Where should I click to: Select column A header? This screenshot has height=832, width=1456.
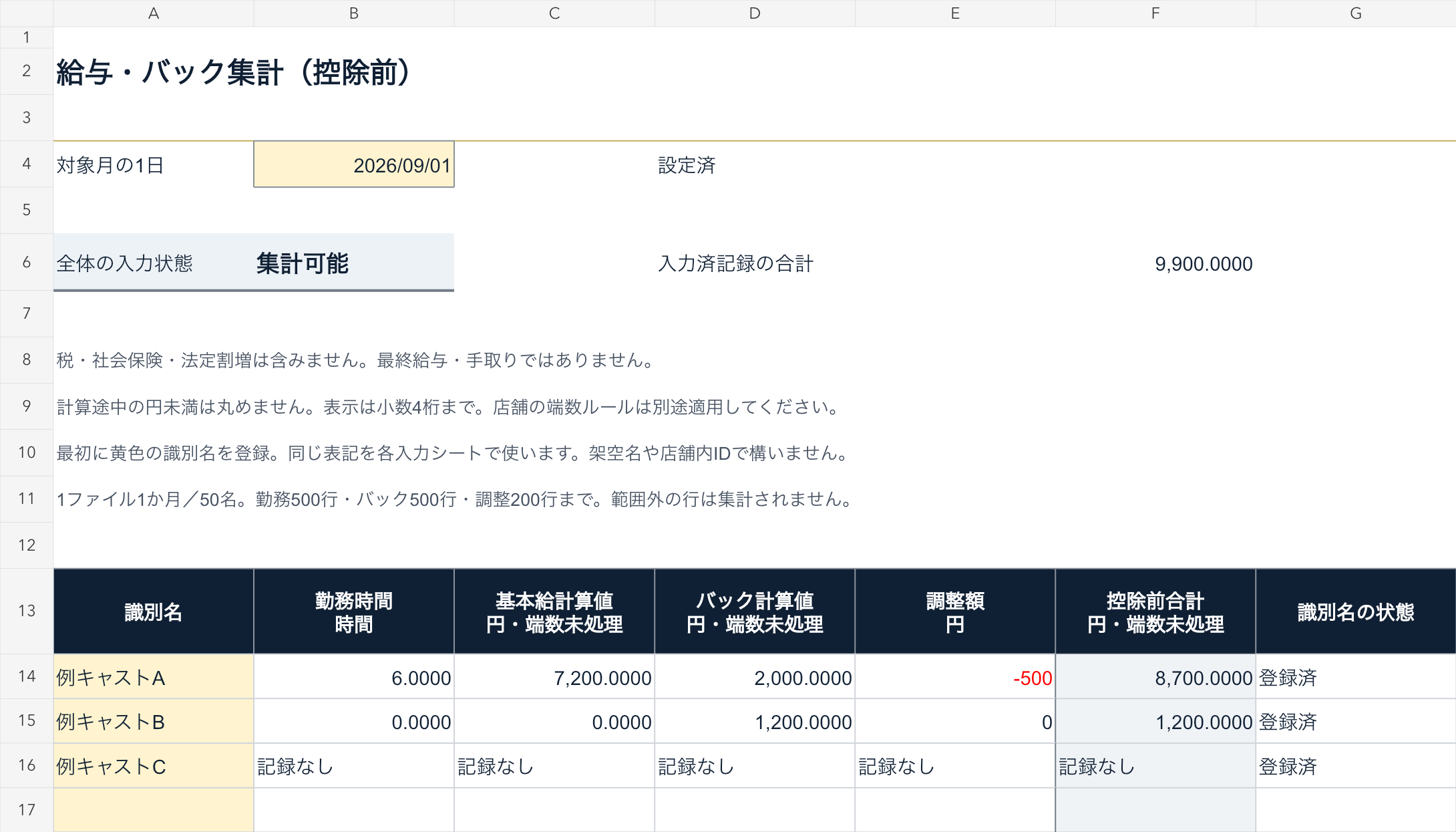154,13
